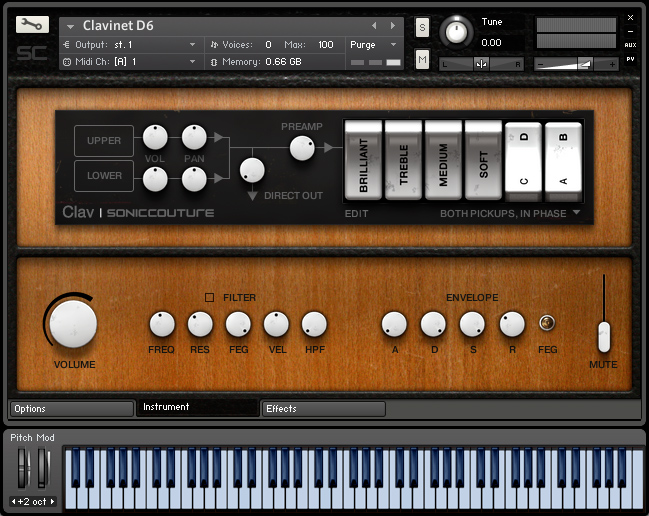Switch to the Effects tab
Image resolution: width=649 pixels, height=516 pixels.
pos(324,409)
